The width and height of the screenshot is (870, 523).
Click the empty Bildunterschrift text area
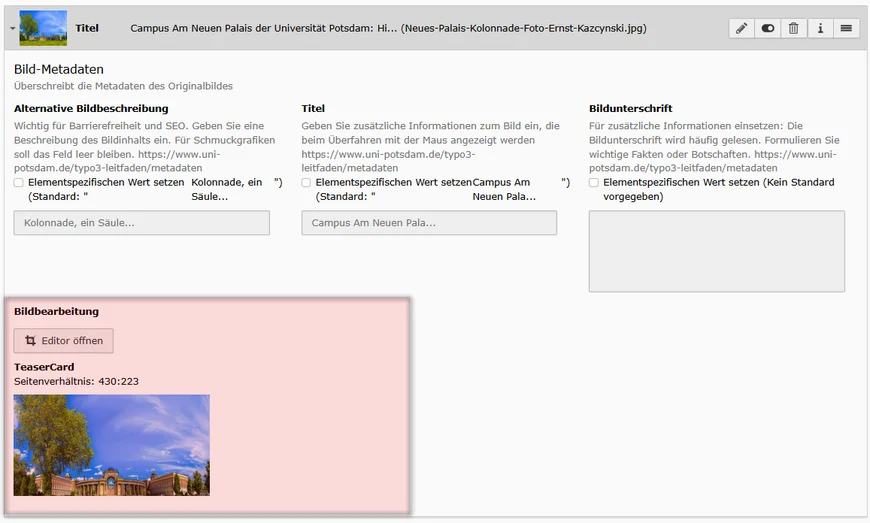coord(717,251)
